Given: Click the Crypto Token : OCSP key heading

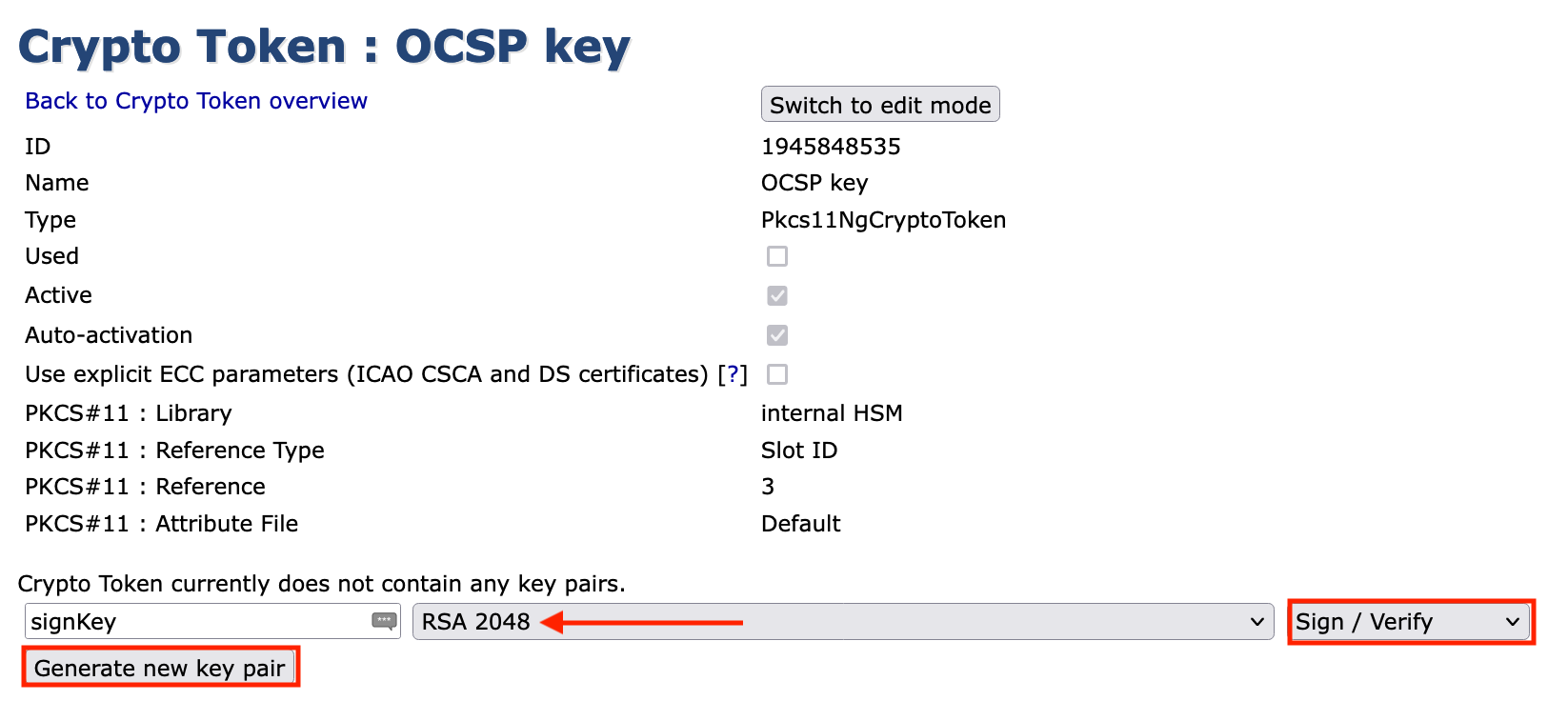Looking at the screenshot, I should (324, 46).
